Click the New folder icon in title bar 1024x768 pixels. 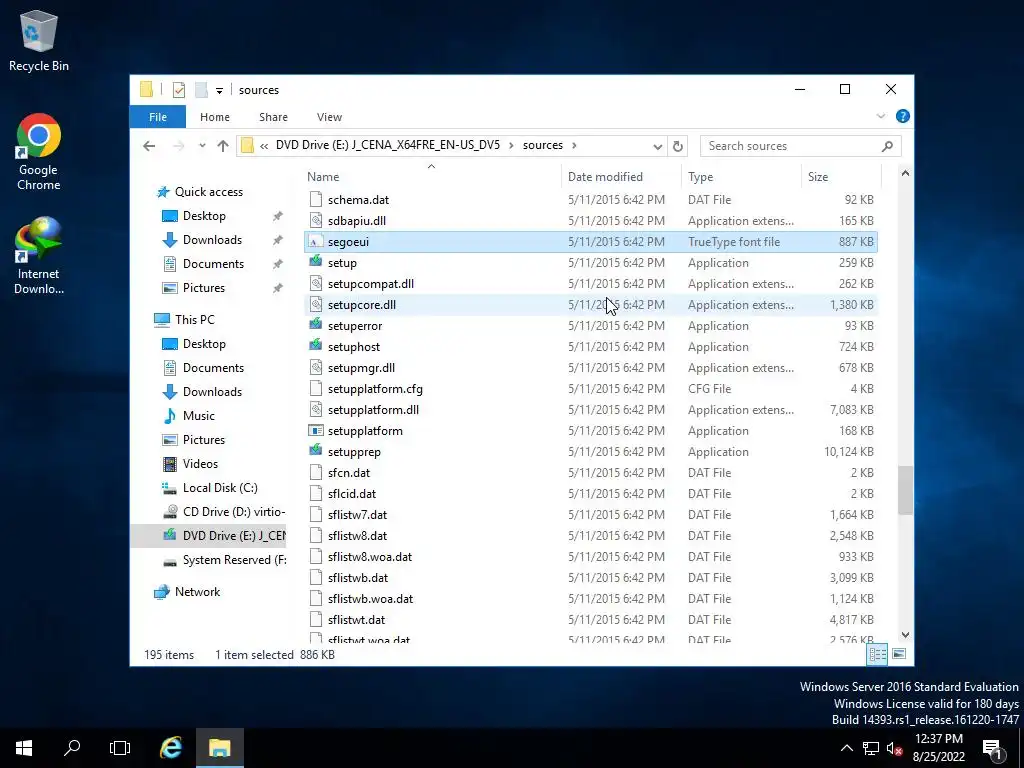click(x=201, y=90)
